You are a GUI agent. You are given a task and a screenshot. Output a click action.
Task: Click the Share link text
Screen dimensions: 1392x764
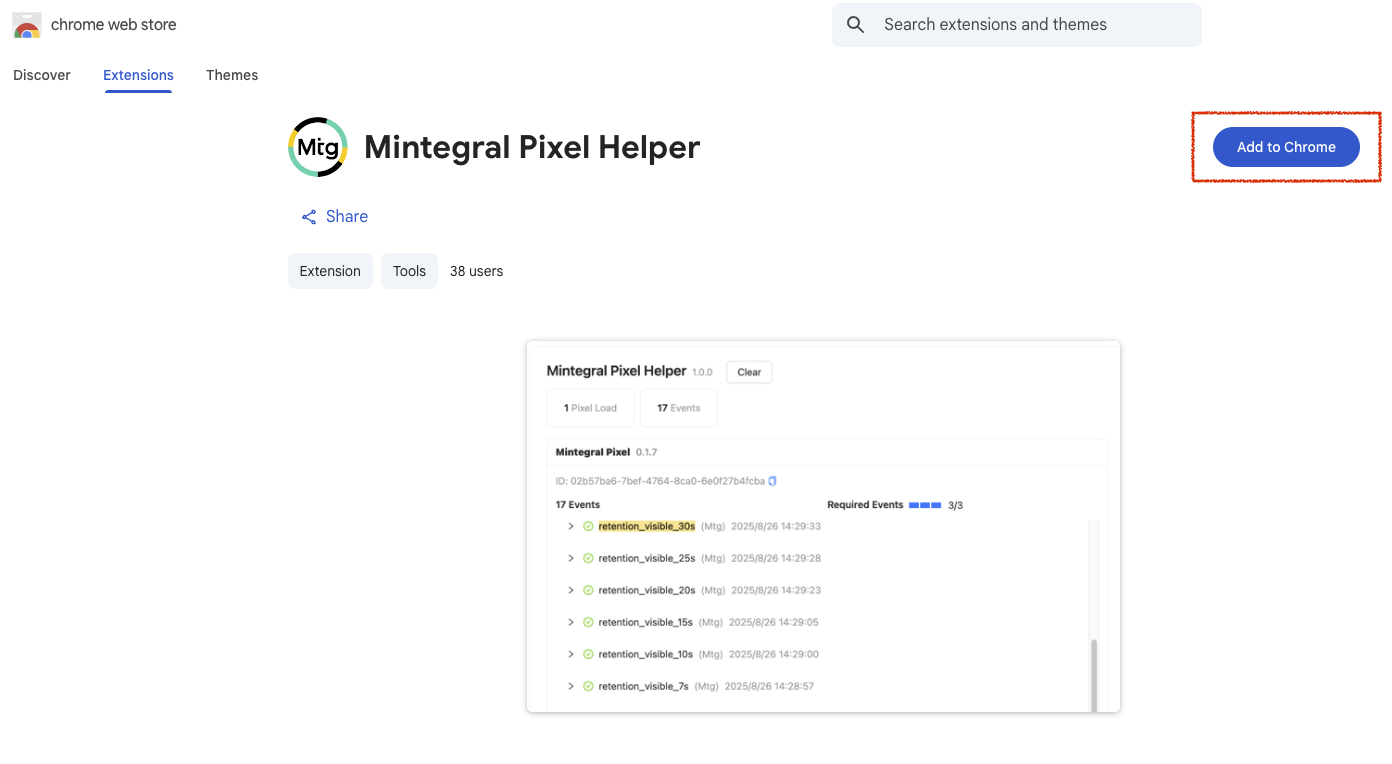point(347,217)
